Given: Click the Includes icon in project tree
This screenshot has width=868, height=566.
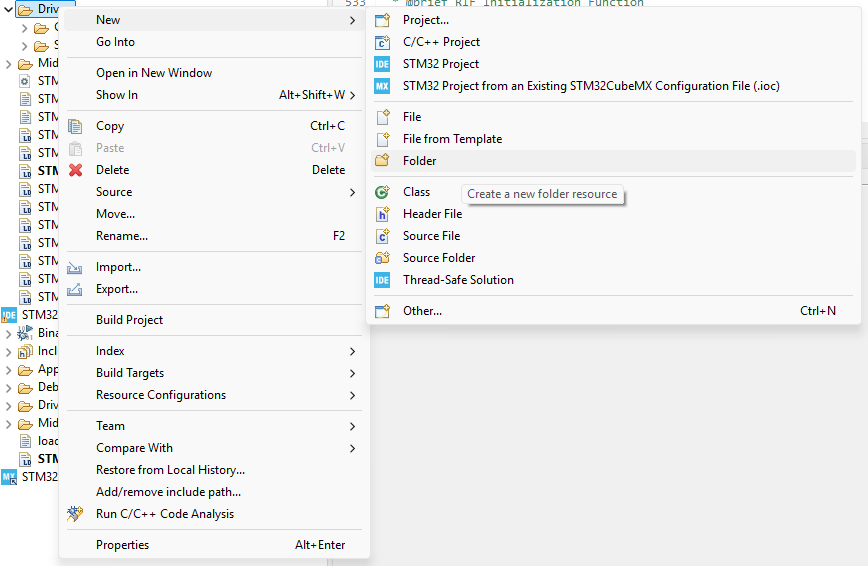Looking at the screenshot, I should click(x=25, y=352).
